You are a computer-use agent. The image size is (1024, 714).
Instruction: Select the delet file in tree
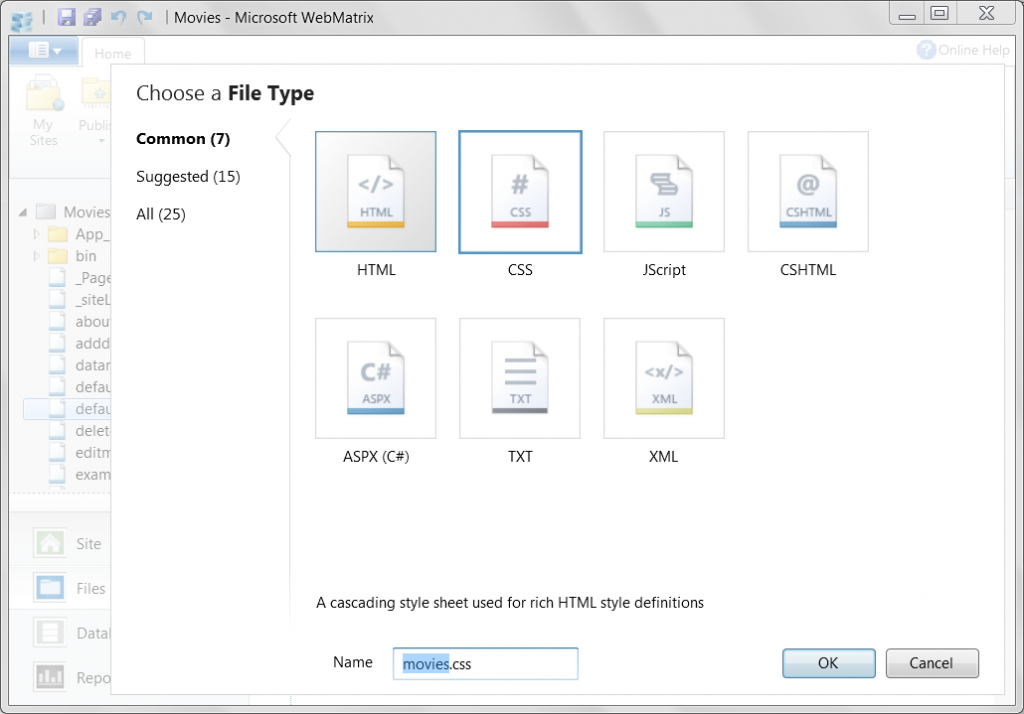(80, 430)
